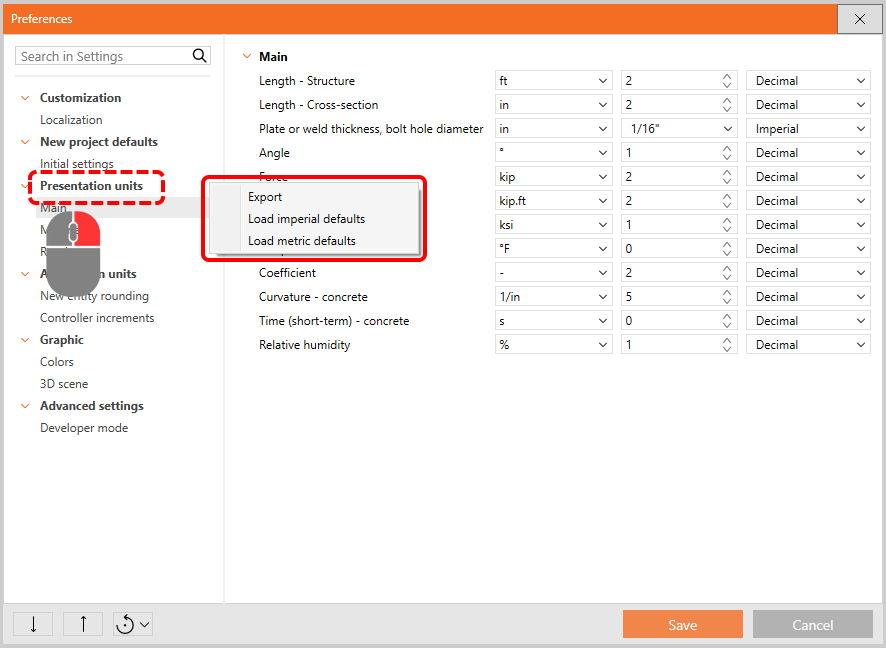Image resolution: width=886 pixels, height=648 pixels.
Task: Open the reset defaults dropdown icon
Action: (x=133, y=624)
